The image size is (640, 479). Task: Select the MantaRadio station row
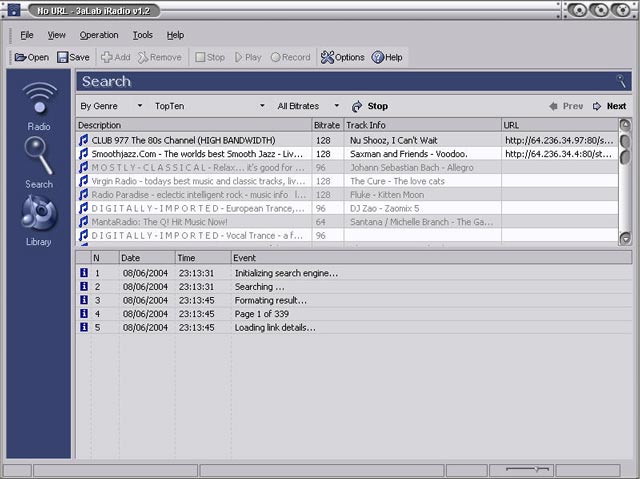coord(347,222)
